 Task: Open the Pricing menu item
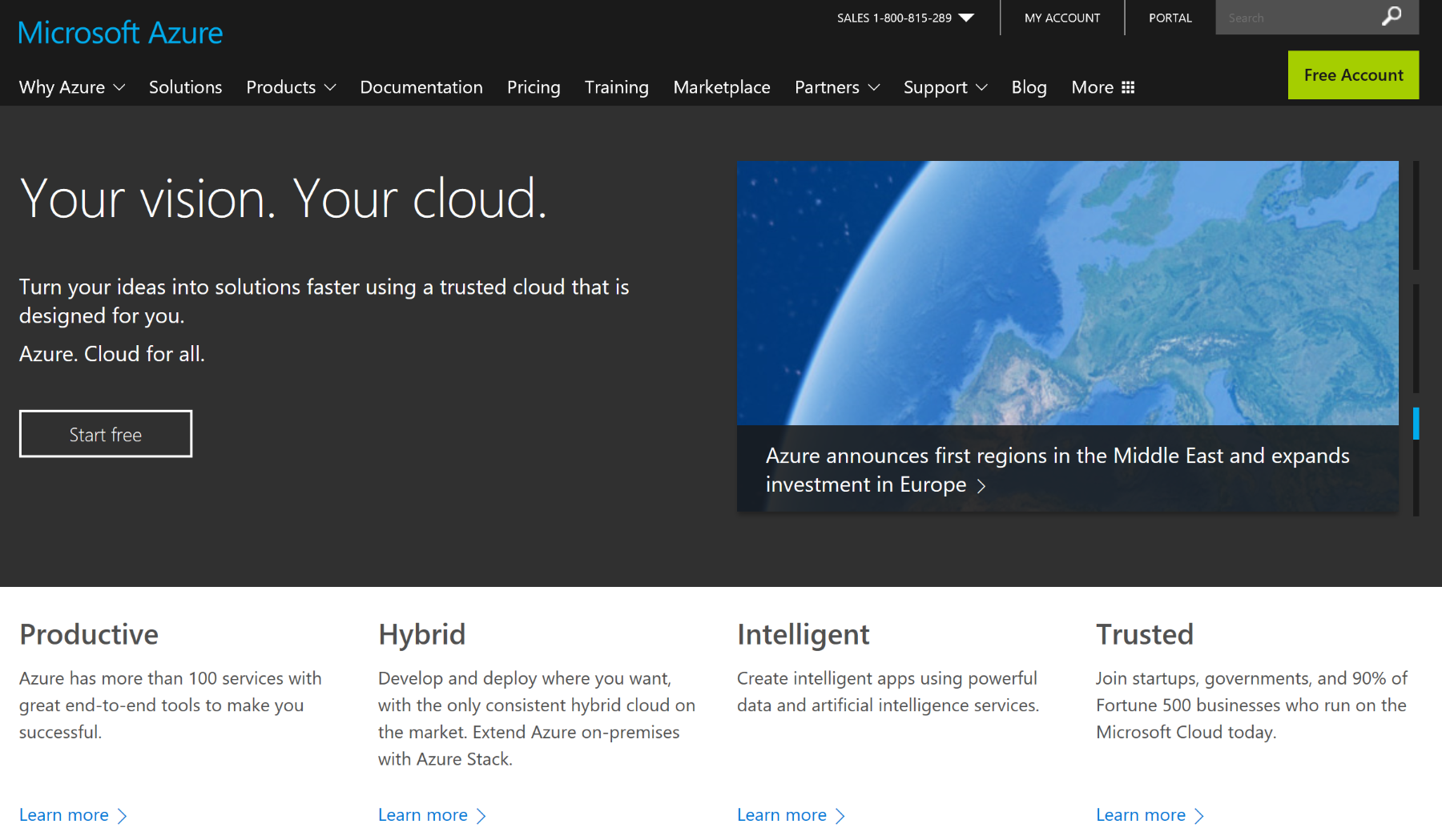(534, 87)
